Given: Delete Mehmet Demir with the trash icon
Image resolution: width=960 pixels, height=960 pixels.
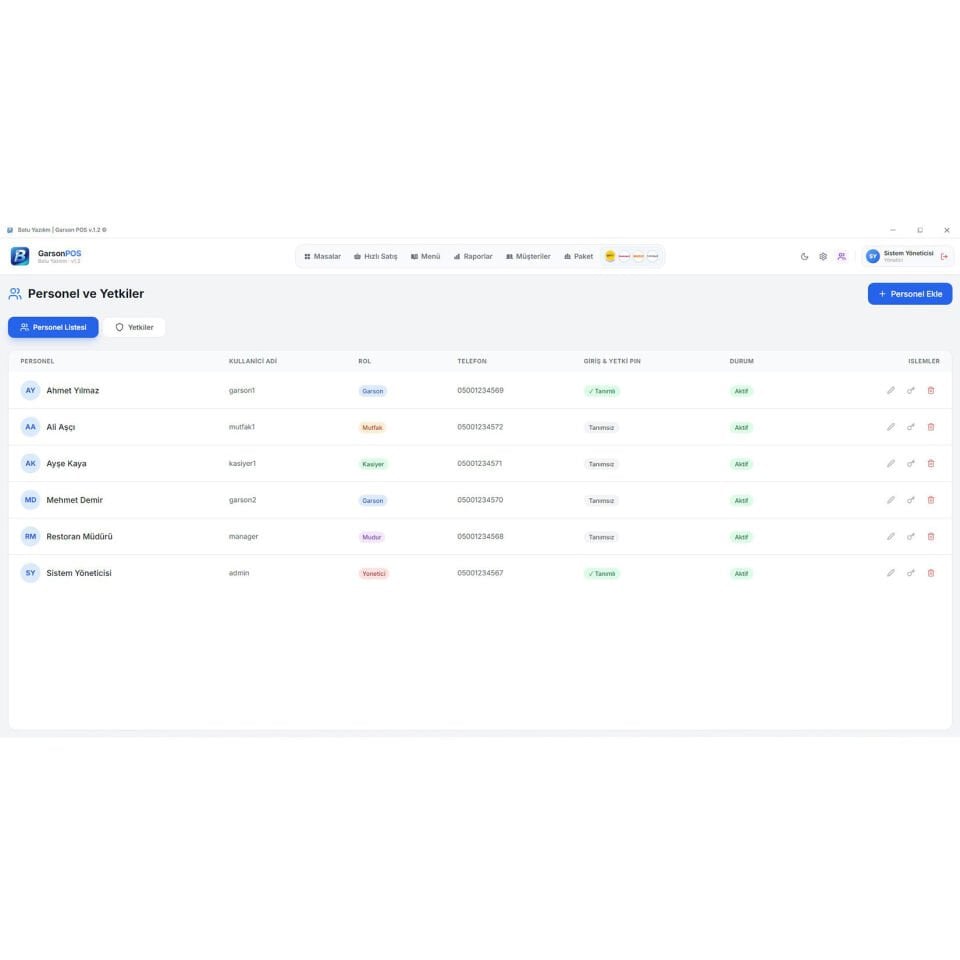Looking at the screenshot, I should pos(931,500).
